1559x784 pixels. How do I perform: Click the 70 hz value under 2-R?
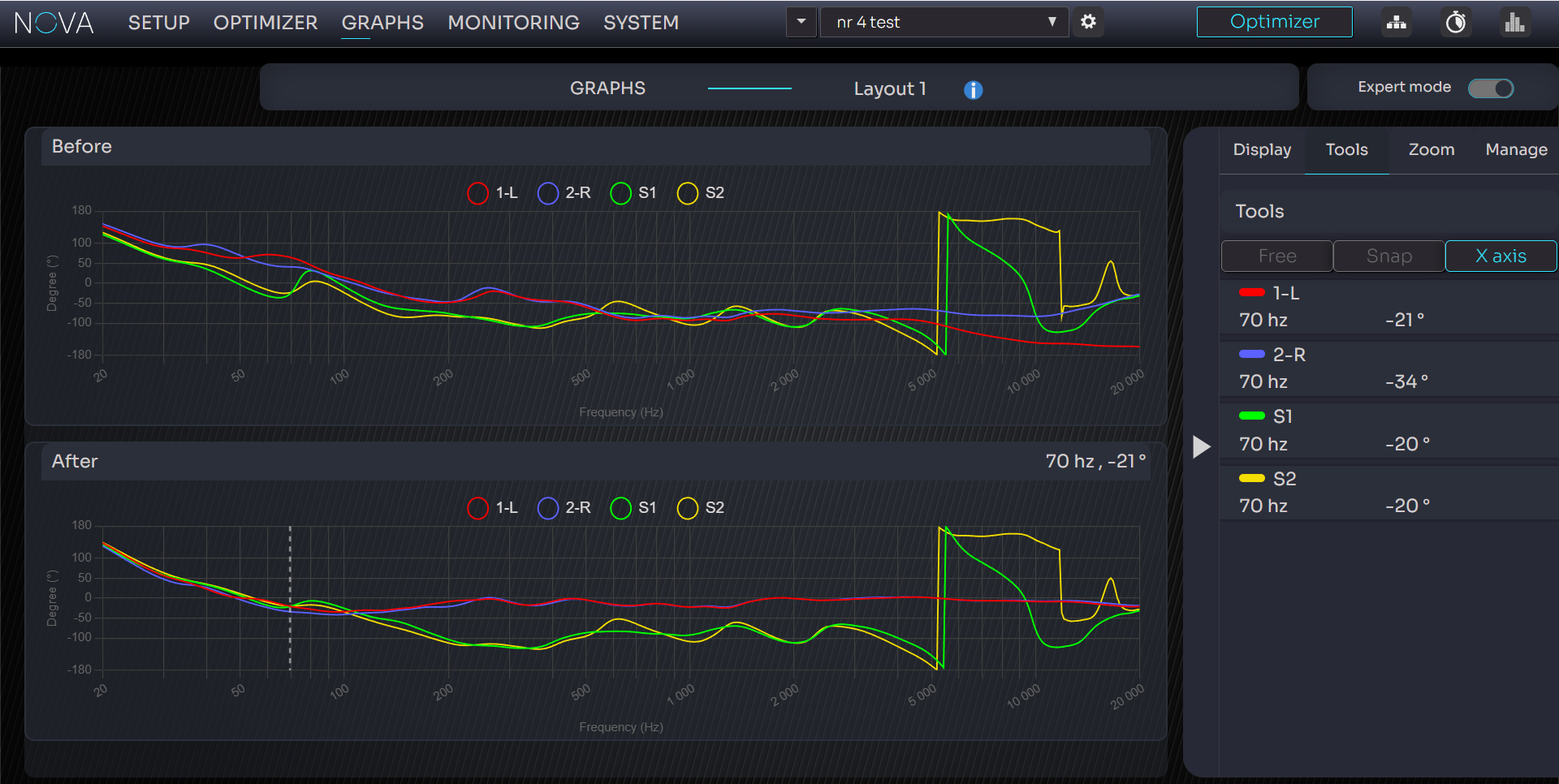(1263, 381)
